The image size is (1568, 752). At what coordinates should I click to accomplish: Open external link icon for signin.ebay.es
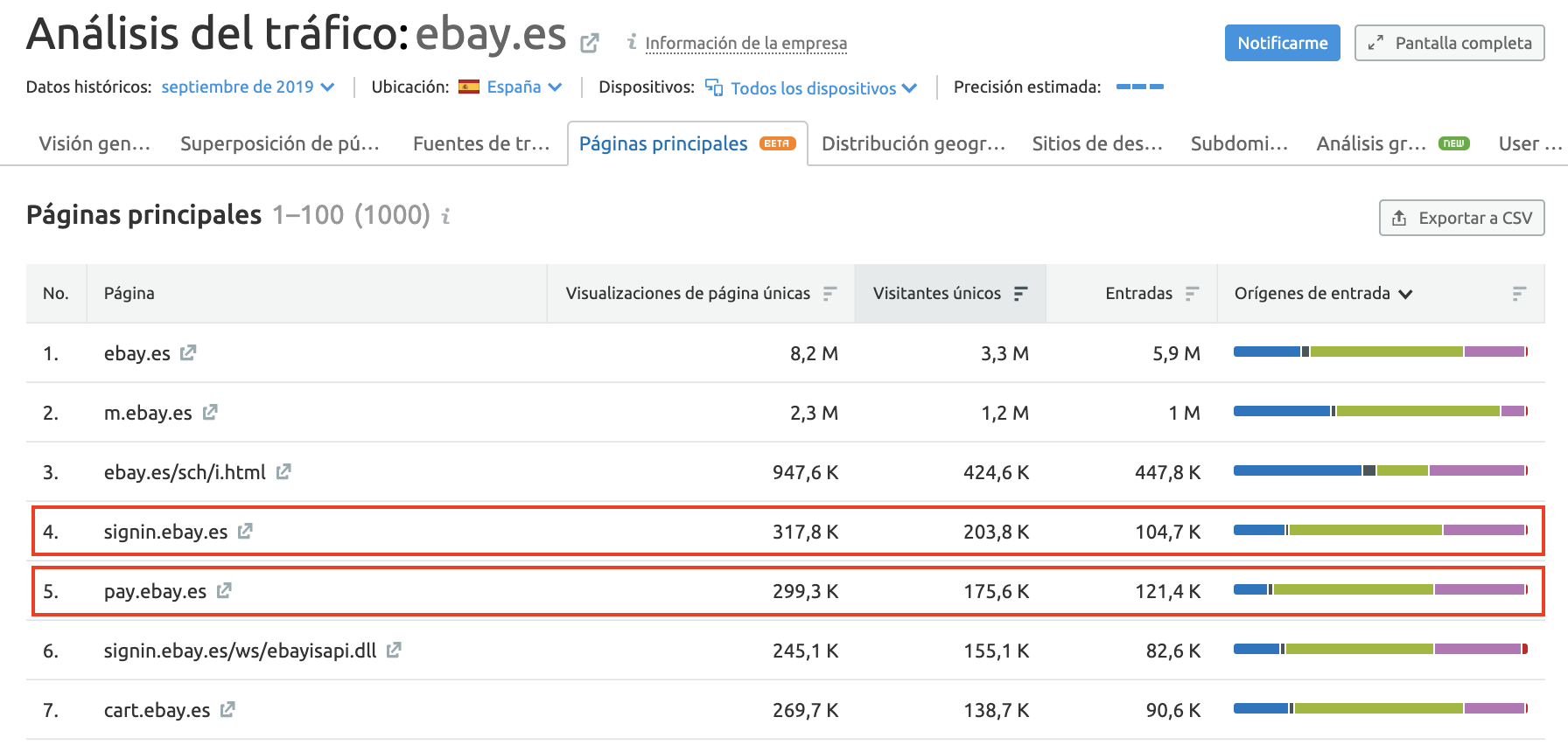point(245,531)
